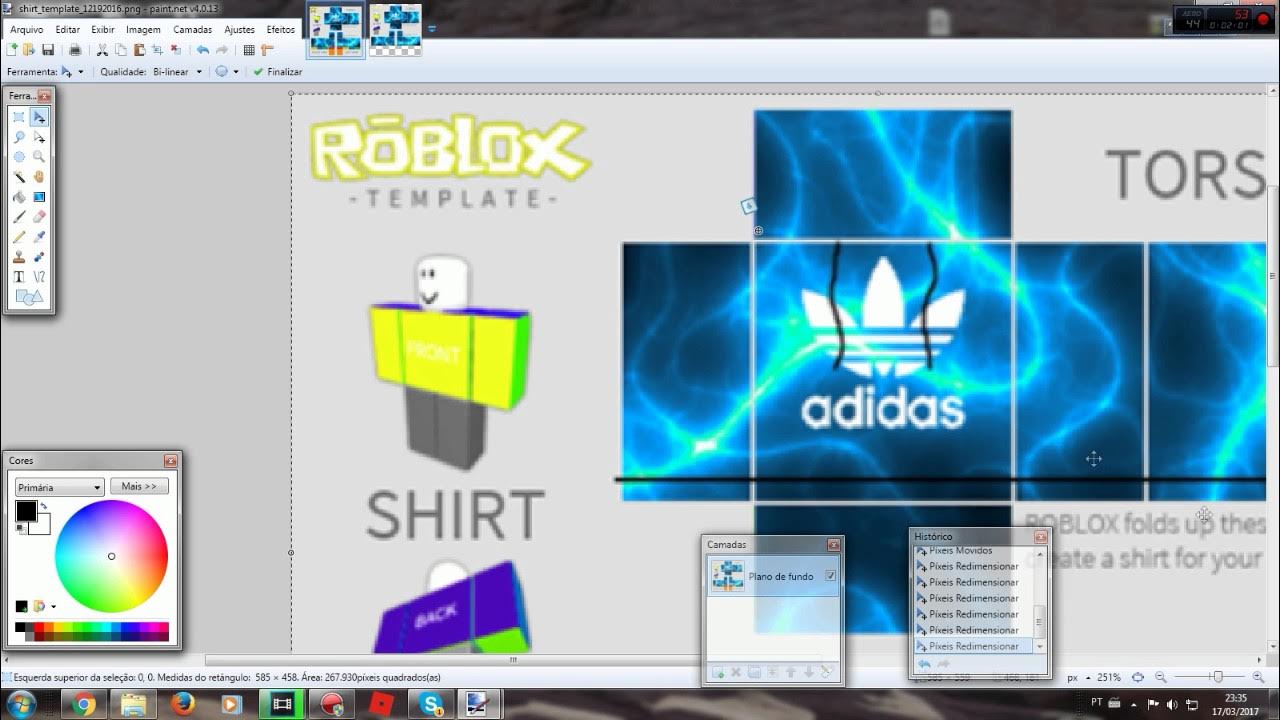
Task: Click the Cut scissors icon
Action: click(102, 50)
